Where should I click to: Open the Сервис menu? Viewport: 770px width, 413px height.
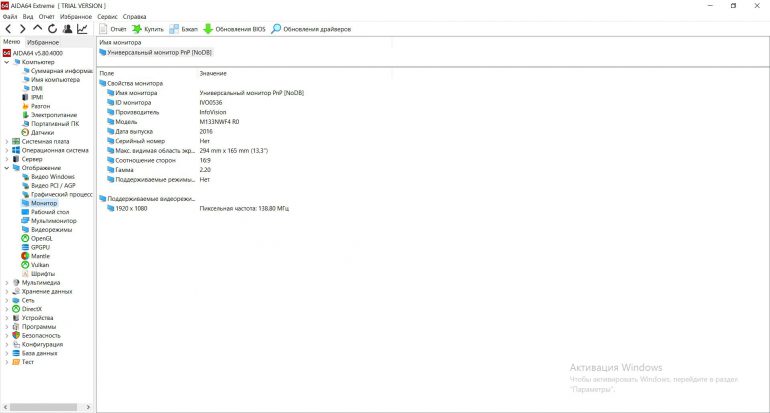click(x=108, y=17)
